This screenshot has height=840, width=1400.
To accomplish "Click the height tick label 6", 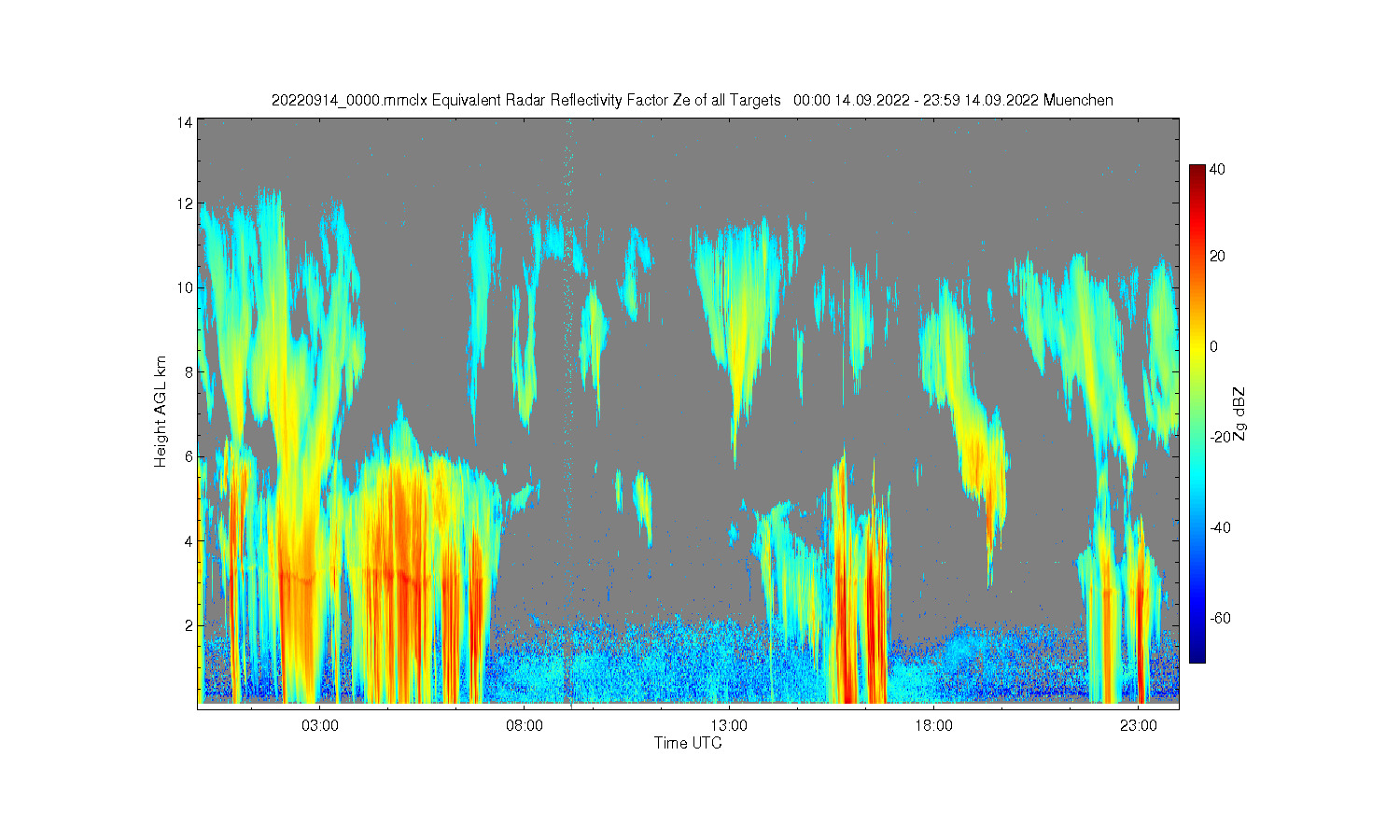I will click(x=189, y=456).
